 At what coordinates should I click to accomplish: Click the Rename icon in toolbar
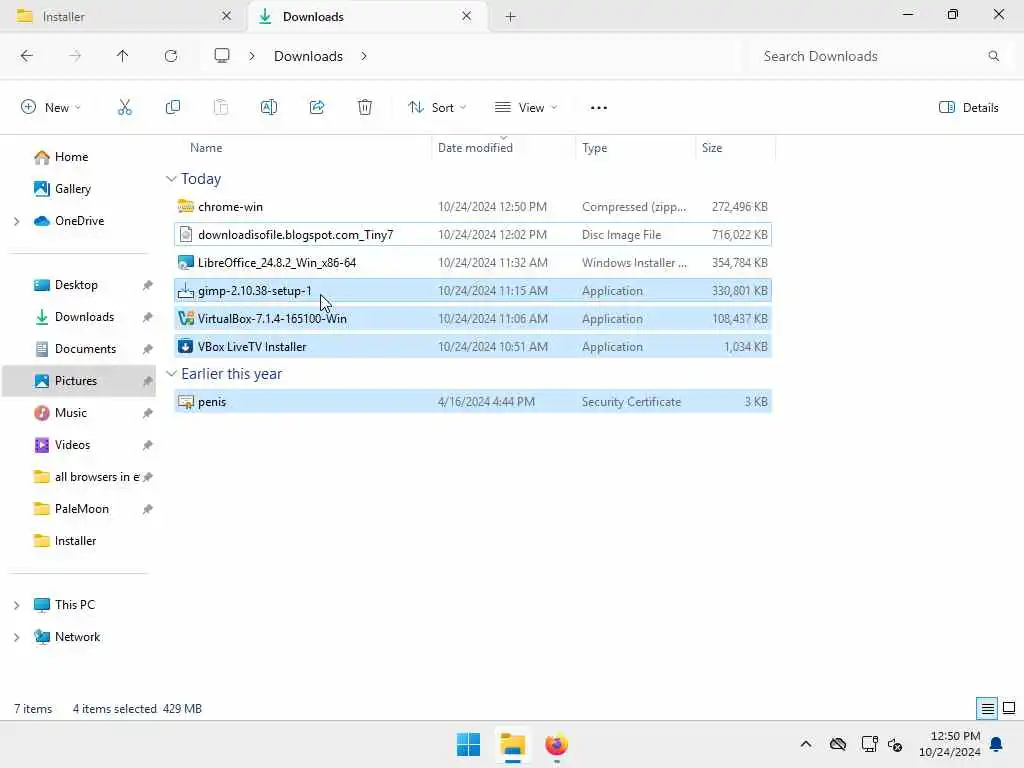[x=269, y=108]
